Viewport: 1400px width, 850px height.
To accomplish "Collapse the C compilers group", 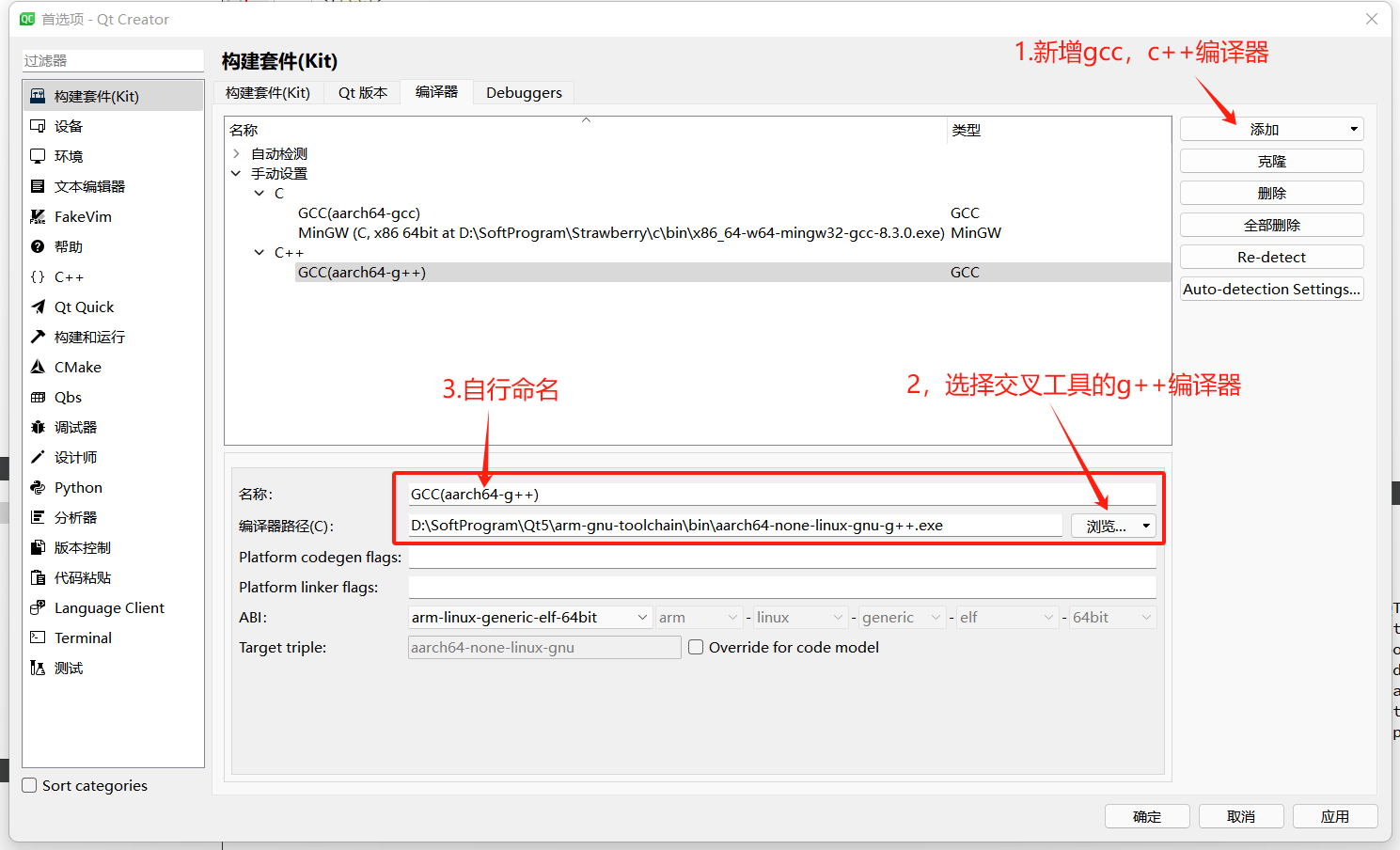I will (260, 193).
